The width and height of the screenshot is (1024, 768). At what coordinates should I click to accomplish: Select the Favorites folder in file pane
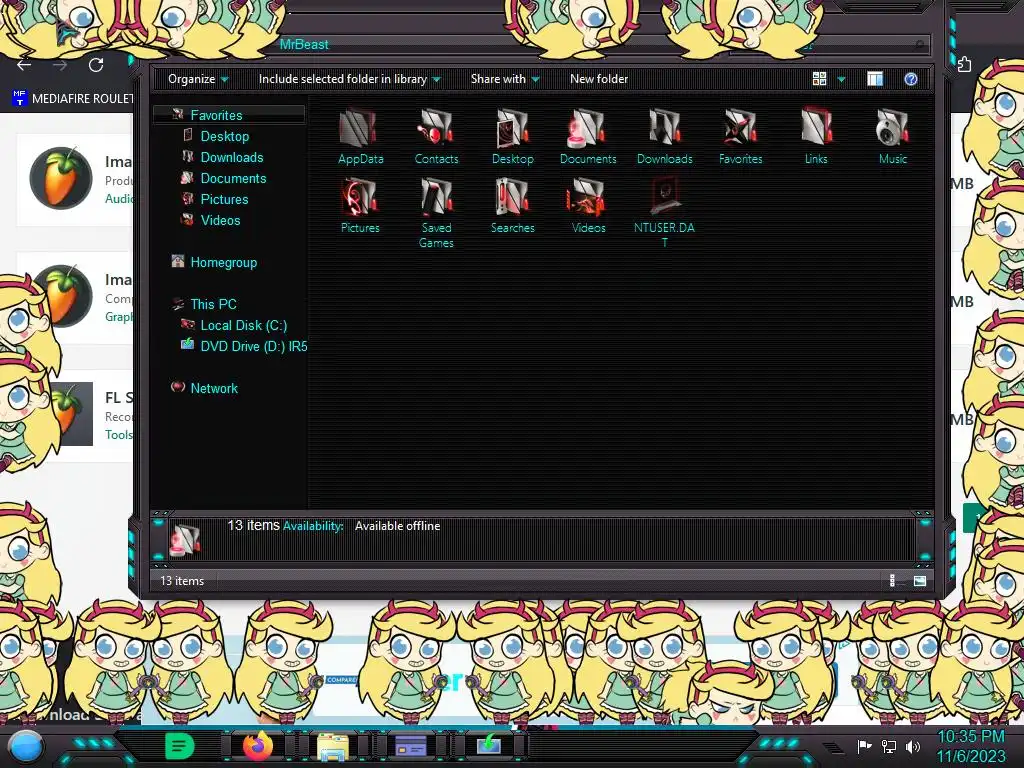click(x=740, y=136)
